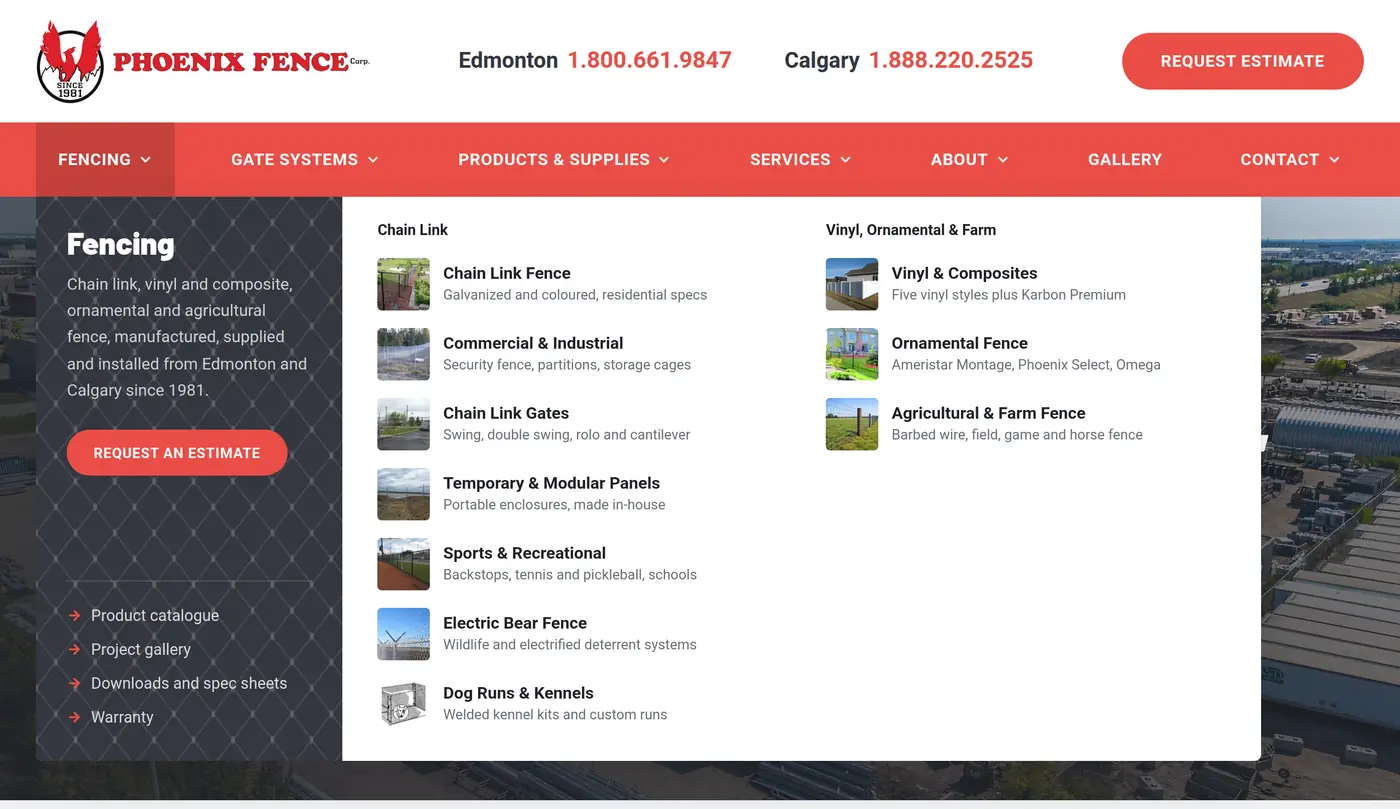The width and height of the screenshot is (1400, 809).
Task: Open the Dog Runs & Kennels title link
Action: pos(519,693)
